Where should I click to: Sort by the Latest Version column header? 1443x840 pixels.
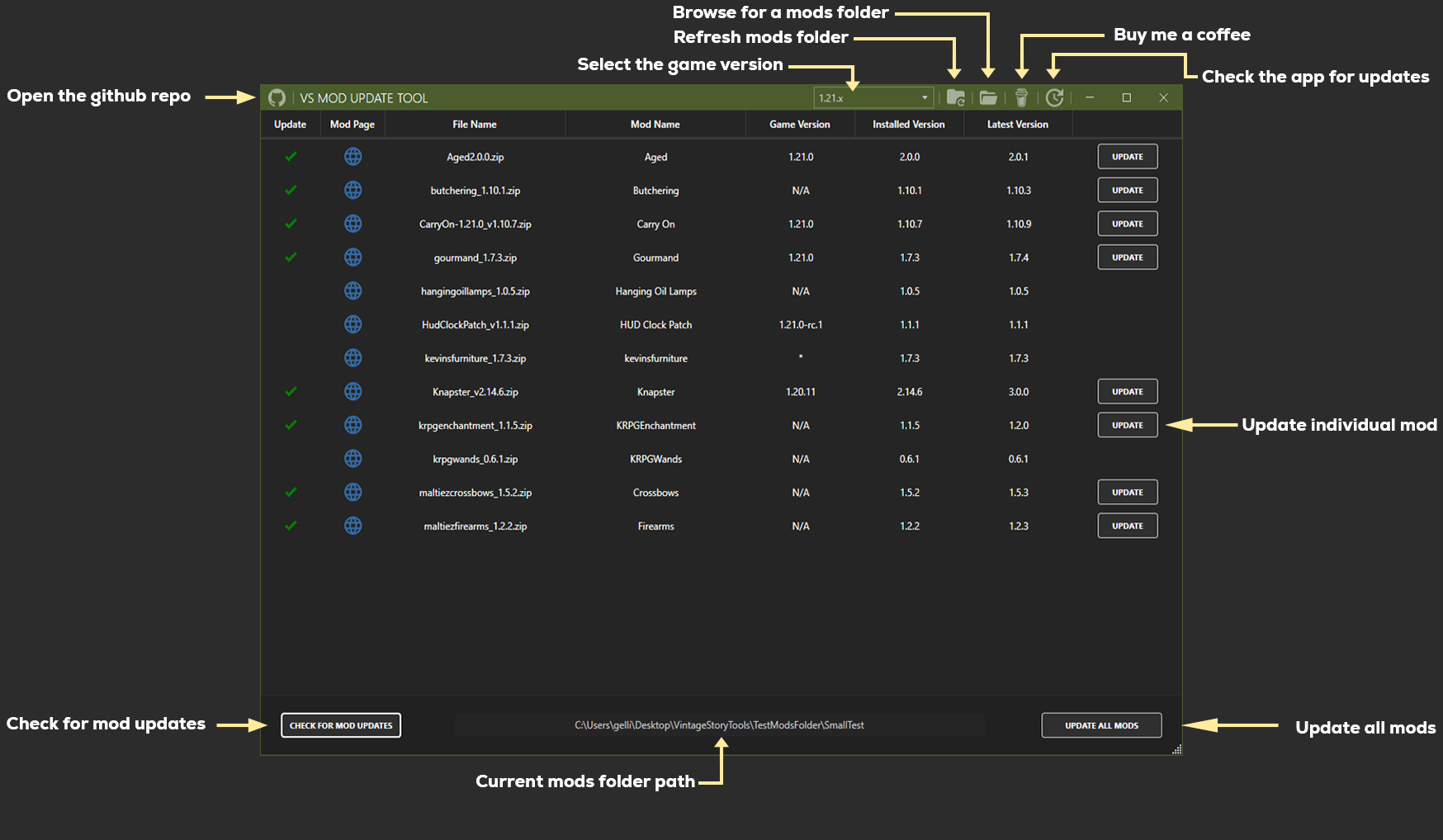(1017, 125)
